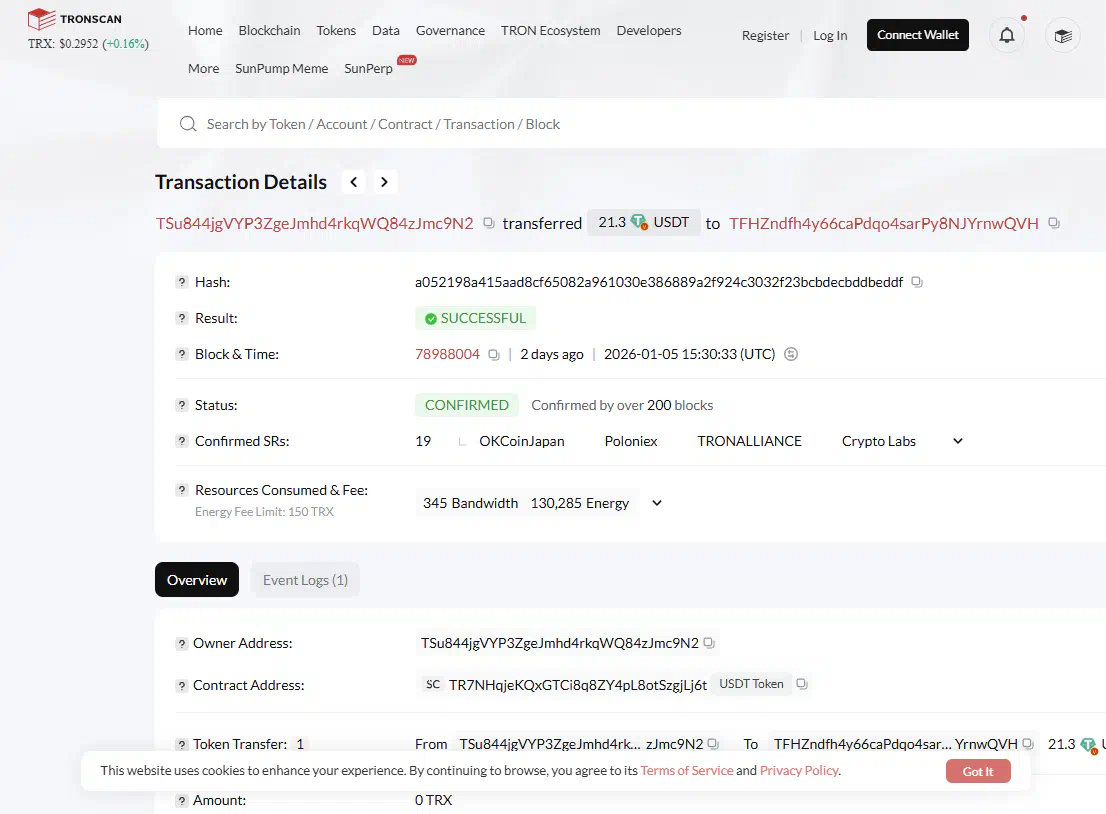Copy the USDT contract address

[x=801, y=685]
